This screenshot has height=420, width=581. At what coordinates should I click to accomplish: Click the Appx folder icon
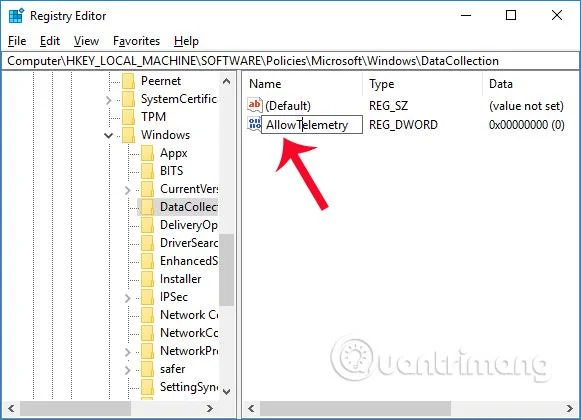click(x=147, y=153)
